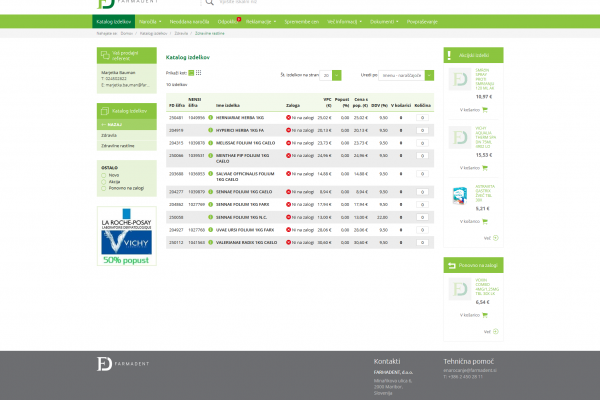Open the items-per-page dropdown
This screenshot has height=400, width=600.
pos(331,75)
